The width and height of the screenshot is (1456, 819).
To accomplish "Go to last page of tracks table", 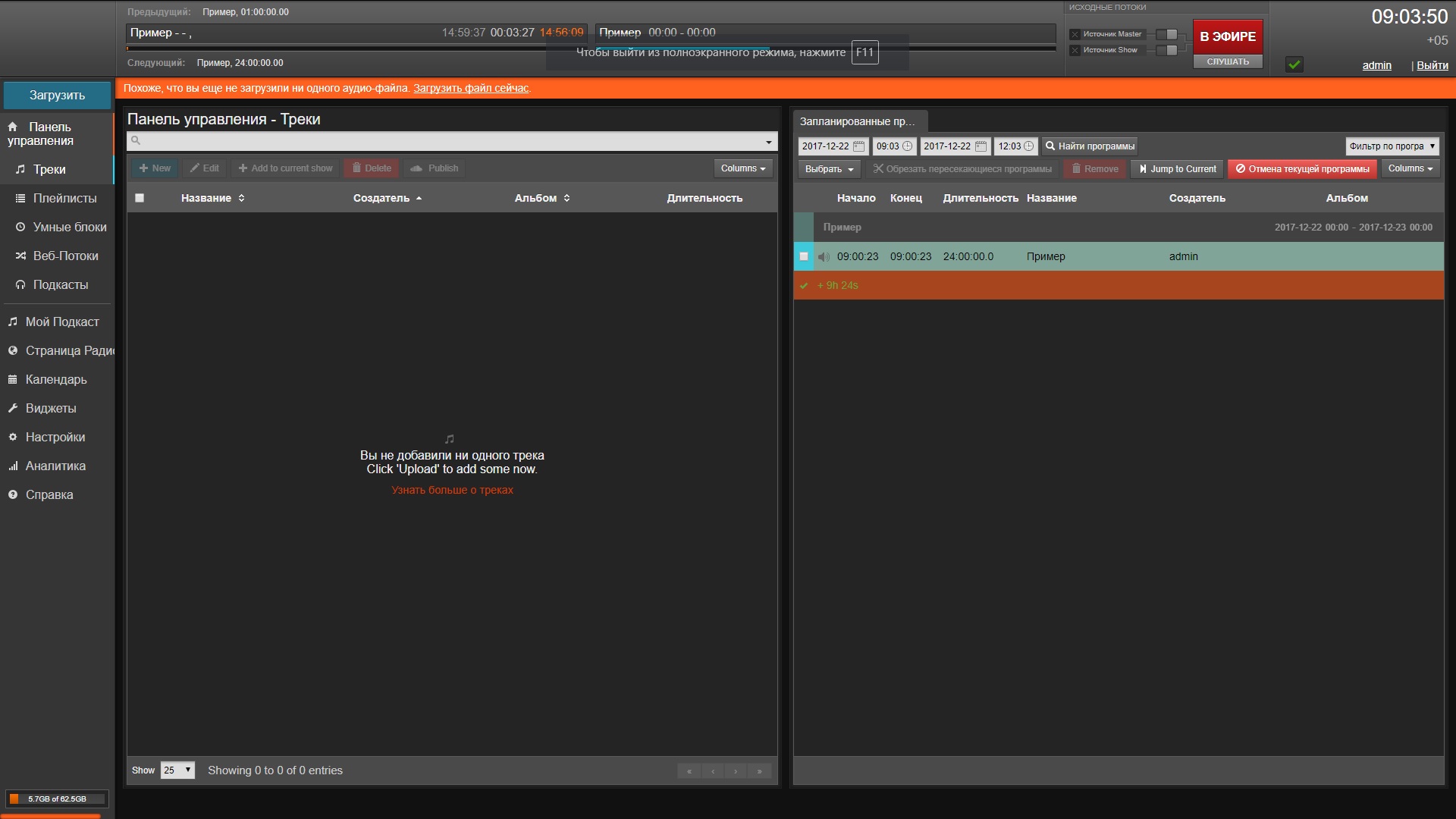I will click(759, 771).
